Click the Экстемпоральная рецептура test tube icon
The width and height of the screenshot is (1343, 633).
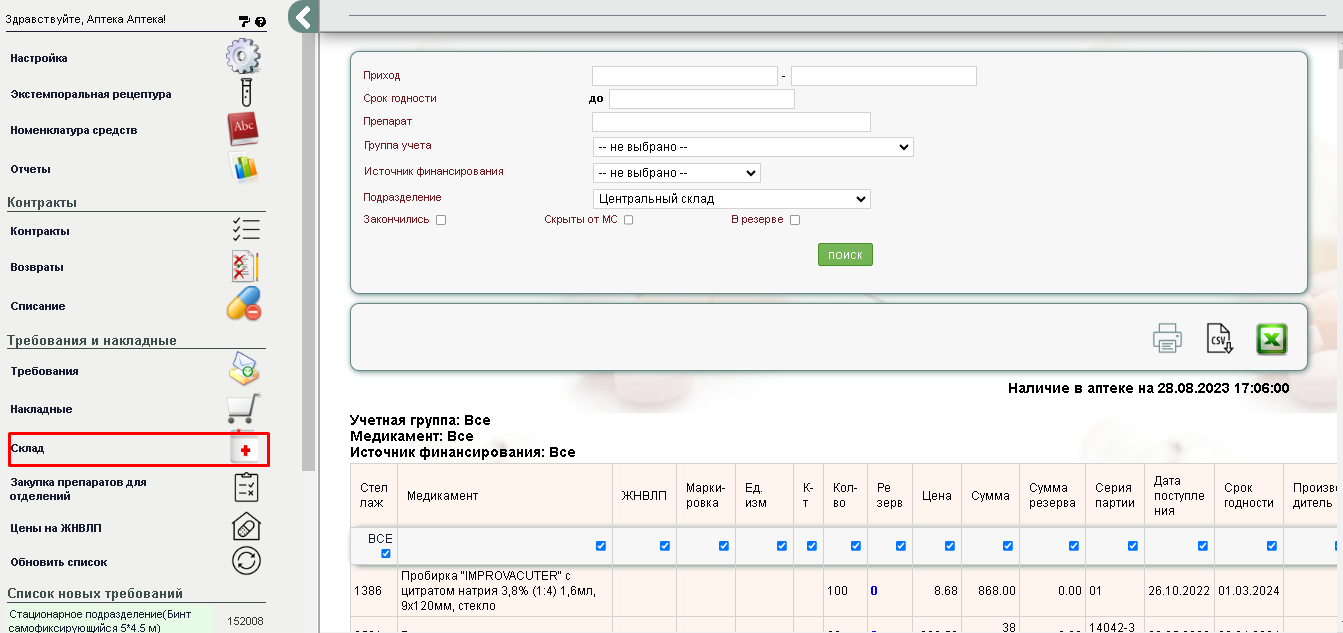click(x=245, y=93)
